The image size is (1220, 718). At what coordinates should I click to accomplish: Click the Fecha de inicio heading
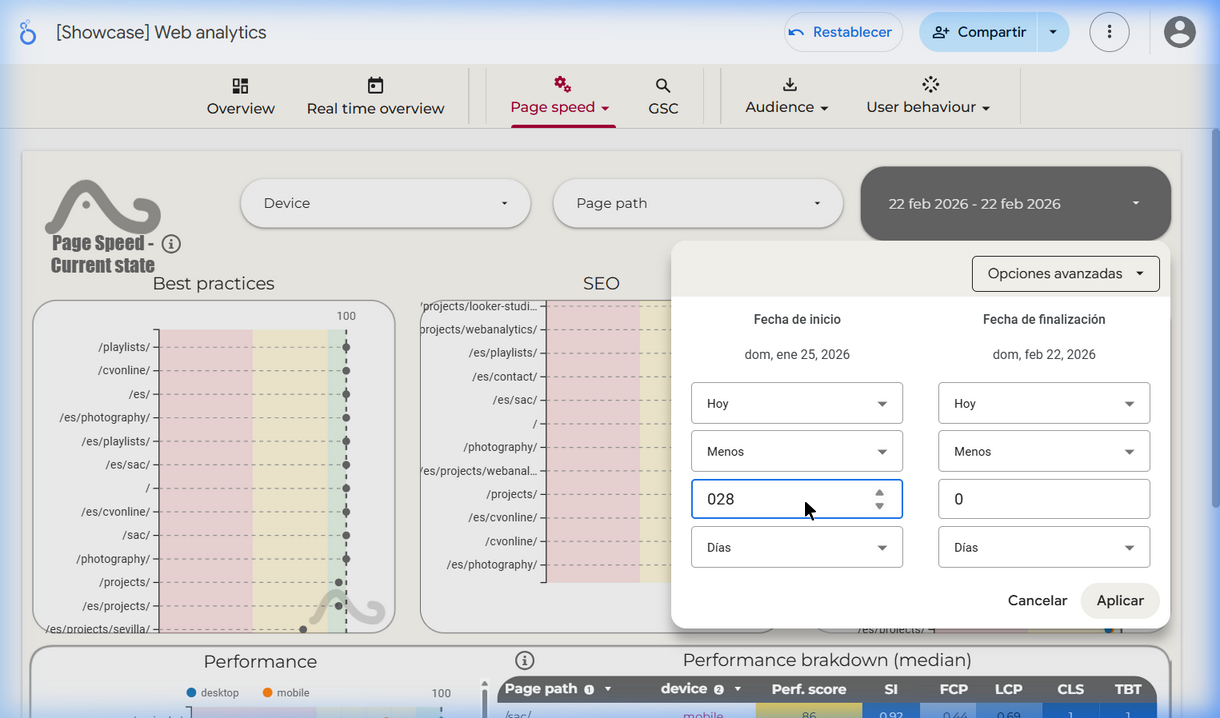point(797,319)
